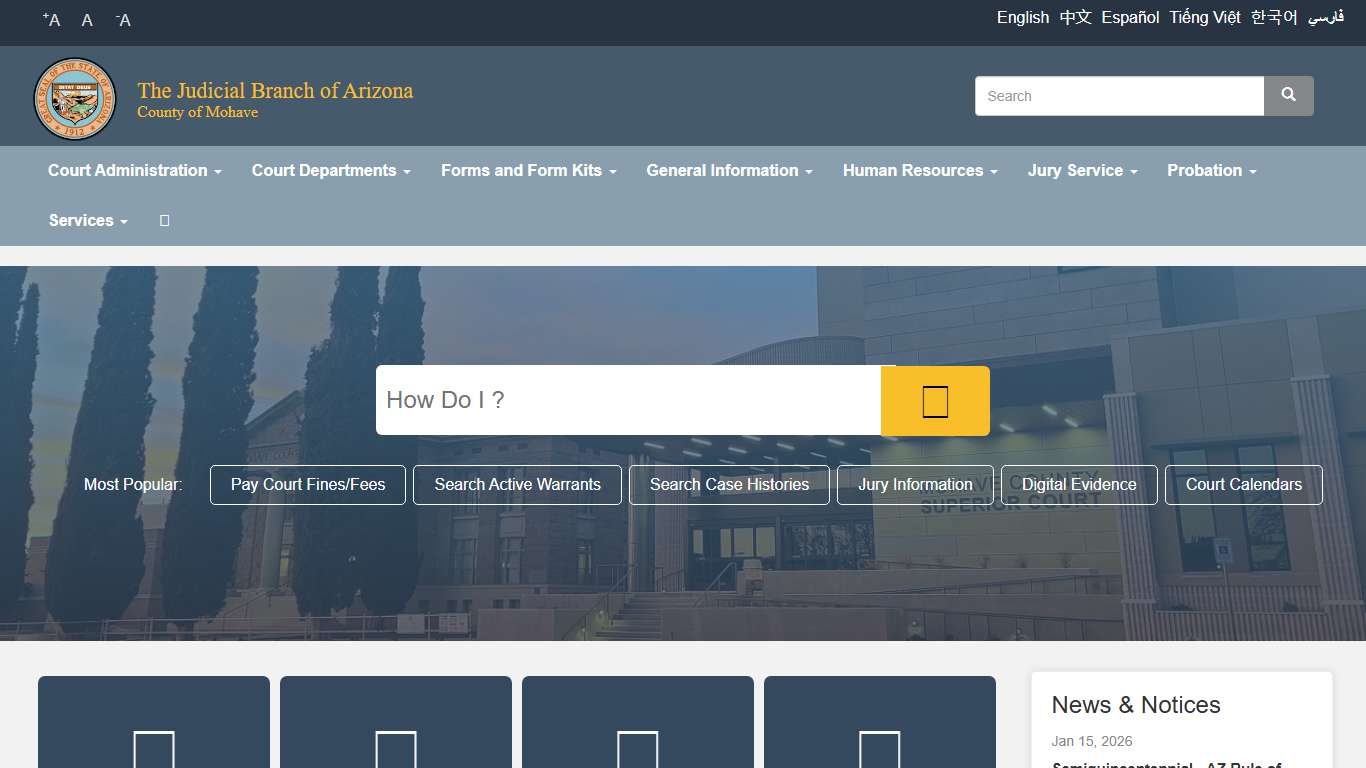
Task: Click the Pay Court Fines/Fees button
Action: click(x=307, y=484)
